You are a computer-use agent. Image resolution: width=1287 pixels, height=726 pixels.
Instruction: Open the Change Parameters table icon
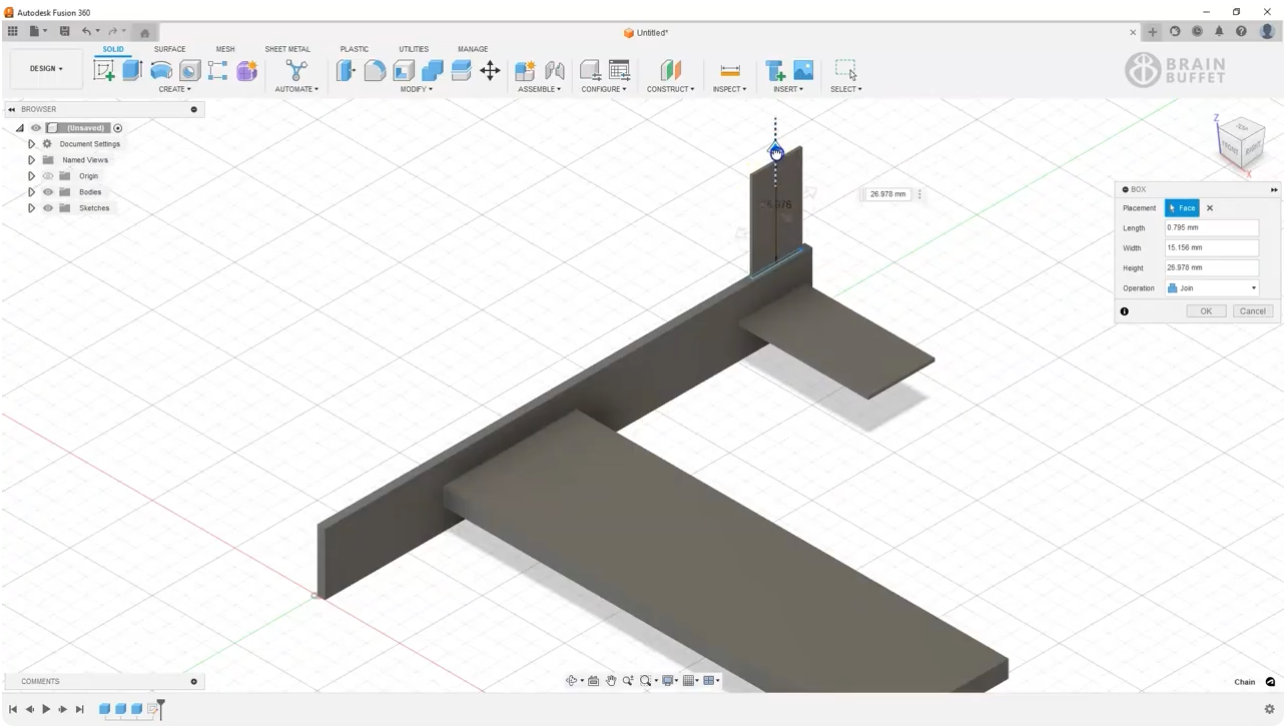pos(620,70)
